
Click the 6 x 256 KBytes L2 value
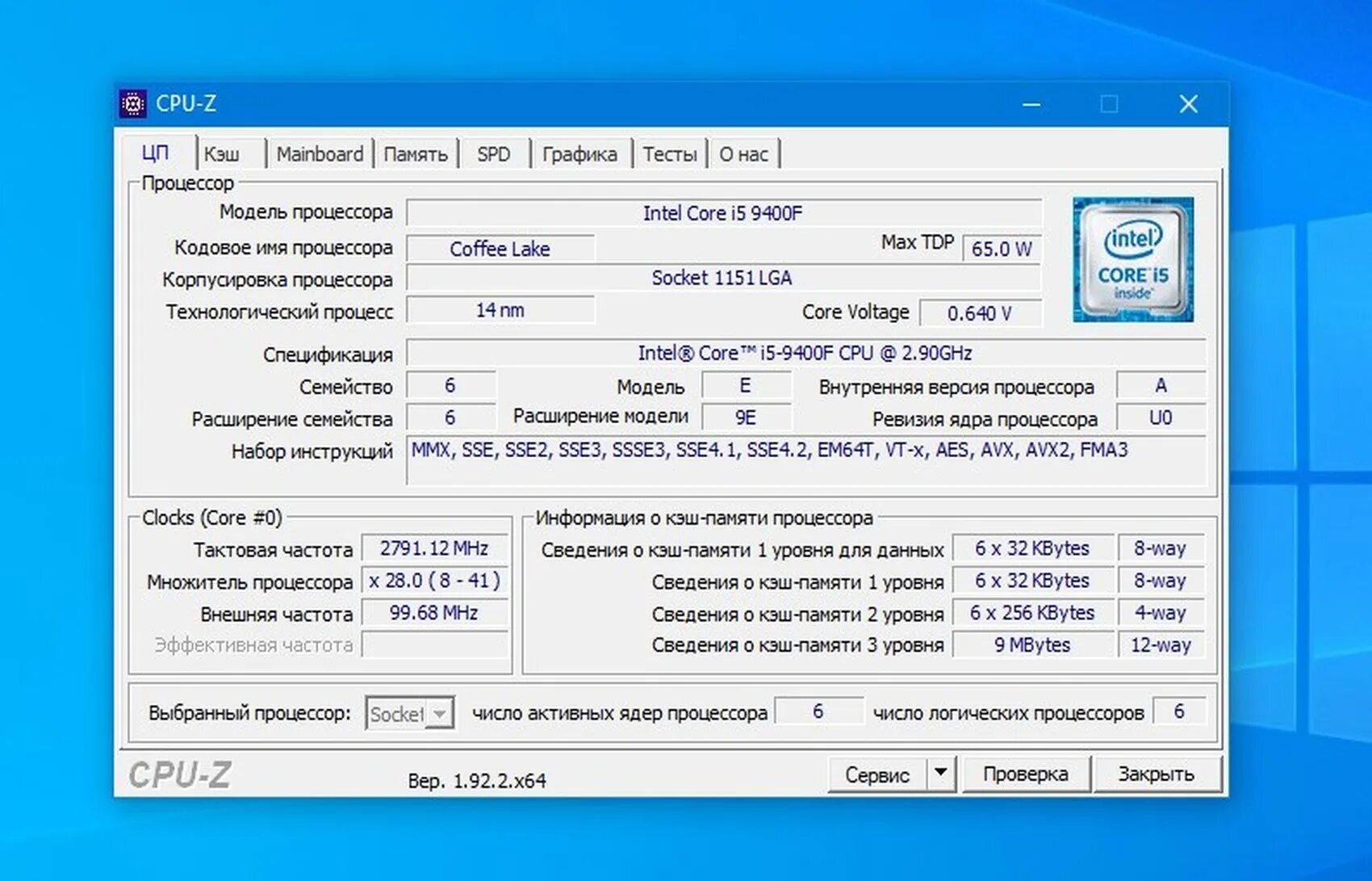[x=1032, y=613]
